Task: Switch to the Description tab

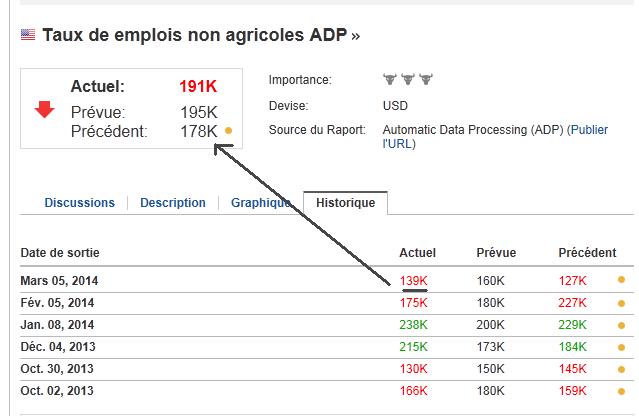Action: tap(173, 203)
